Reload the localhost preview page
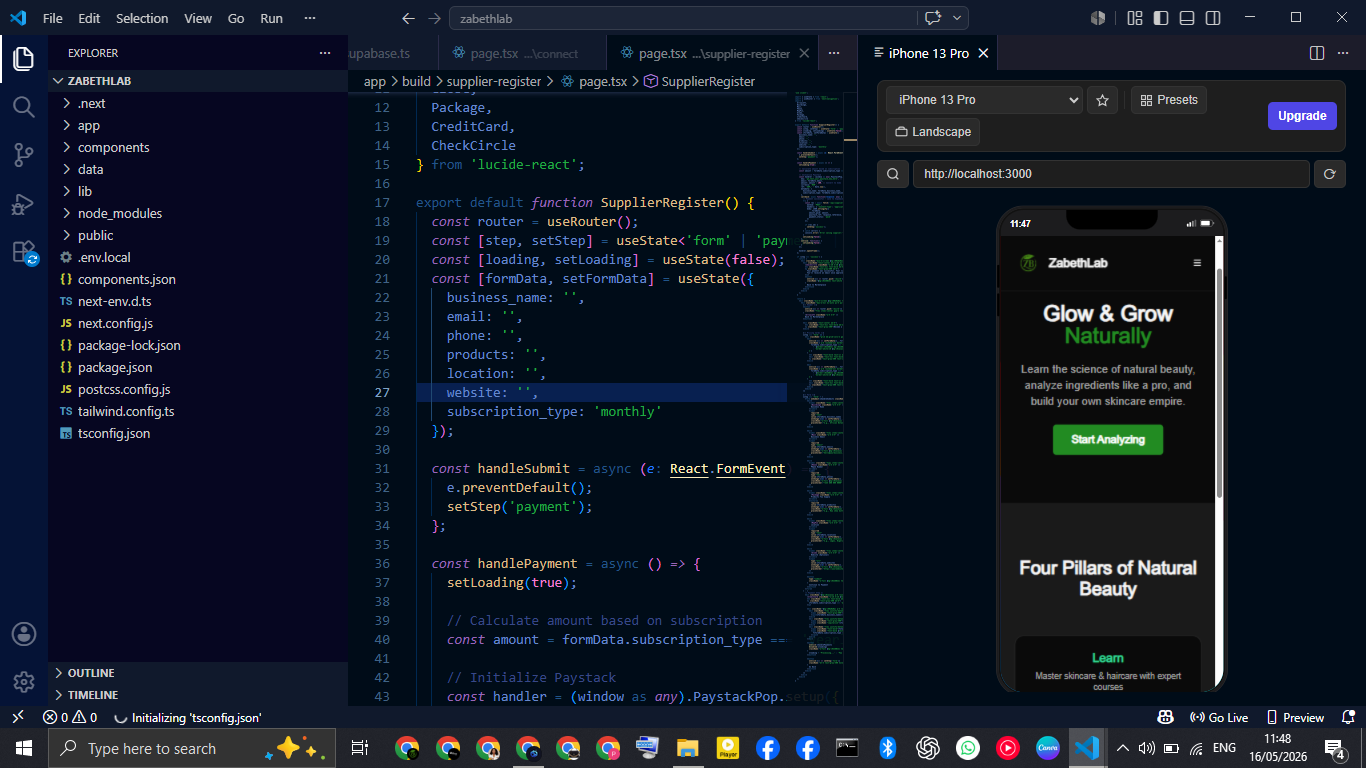 click(x=1329, y=174)
